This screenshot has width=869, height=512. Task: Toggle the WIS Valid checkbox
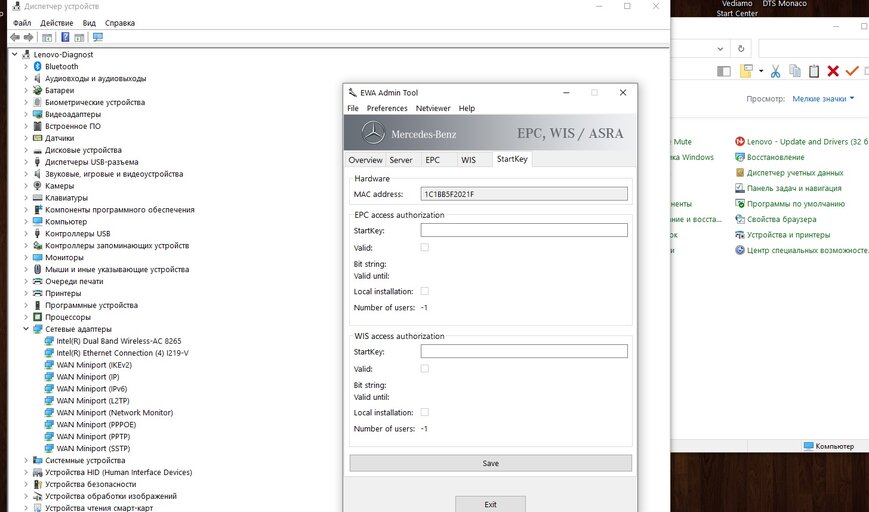[425, 368]
